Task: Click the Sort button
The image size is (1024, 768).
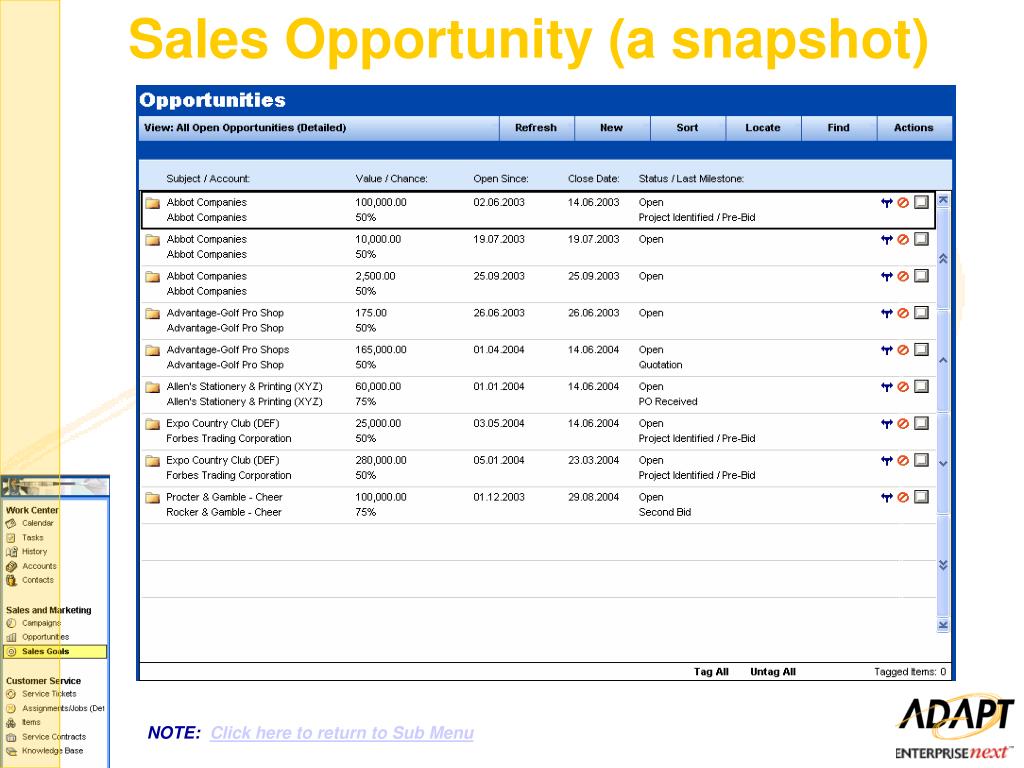Action: (687, 128)
